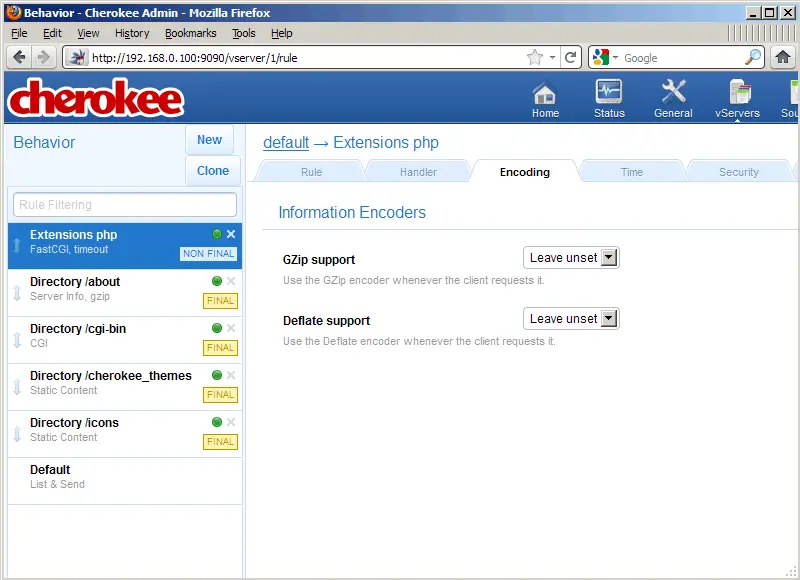Select the Directory /icons rule

tap(124, 434)
